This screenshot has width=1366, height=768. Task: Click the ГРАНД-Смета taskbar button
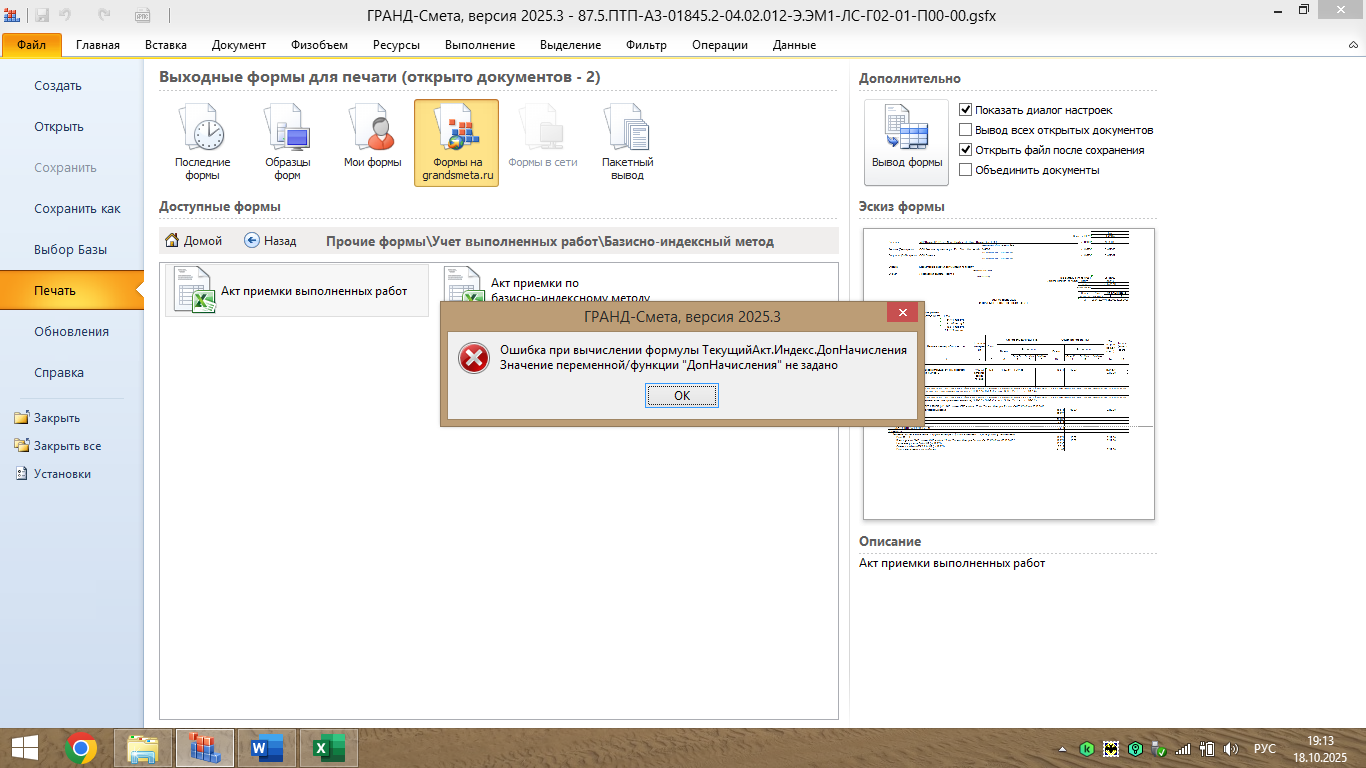(x=205, y=748)
